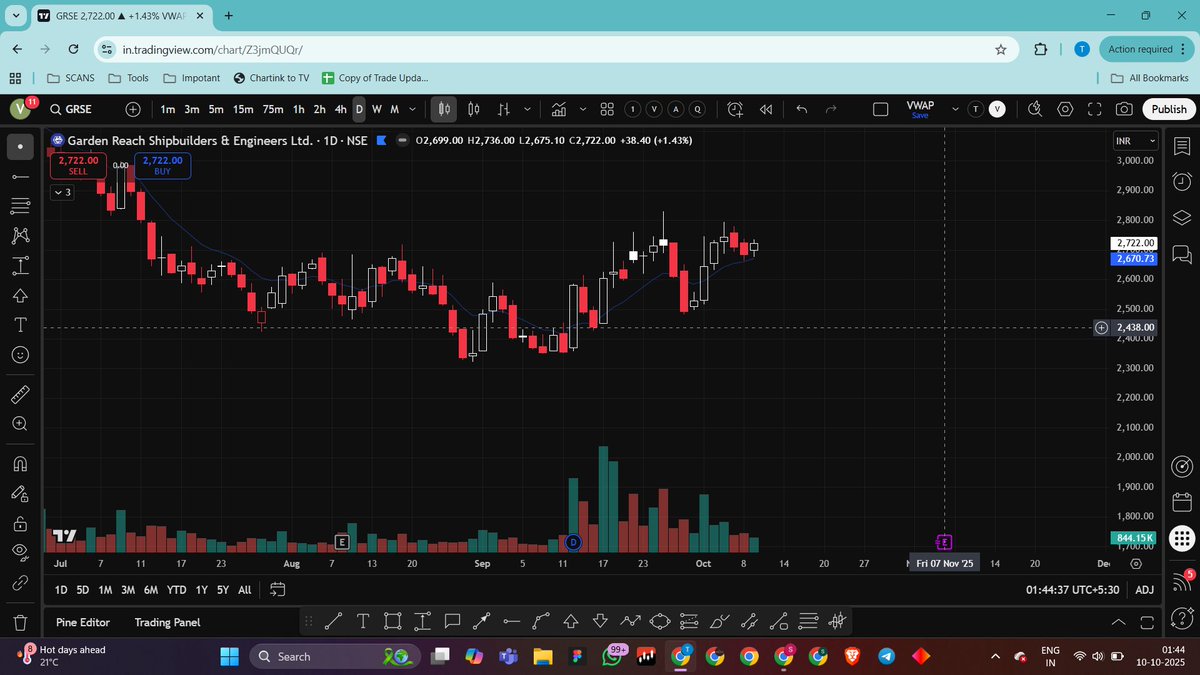
Task: Toggle the Replay rewind mode
Action: pyautogui.click(x=766, y=110)
